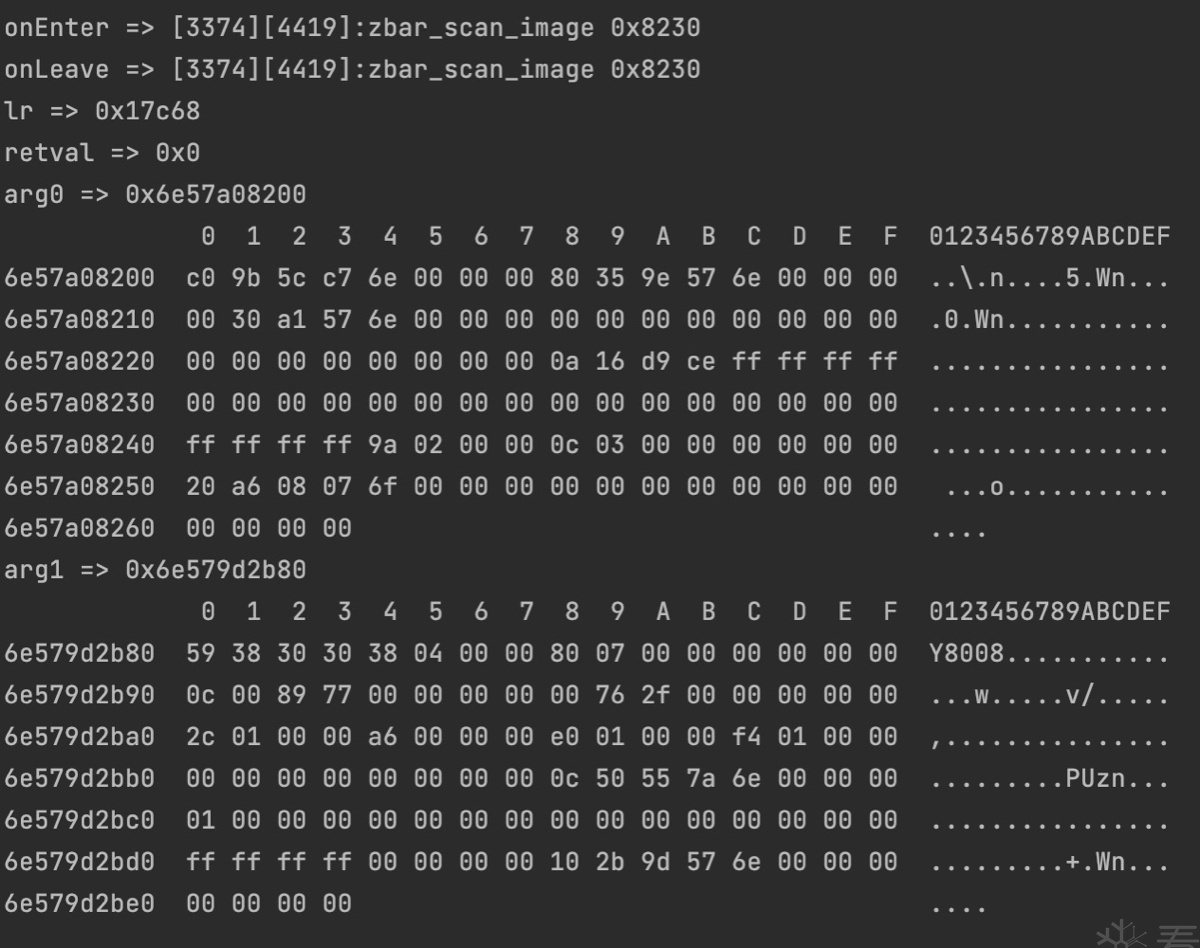Click row address 6e579d2b80 in arg1 dump

(79, 653)
